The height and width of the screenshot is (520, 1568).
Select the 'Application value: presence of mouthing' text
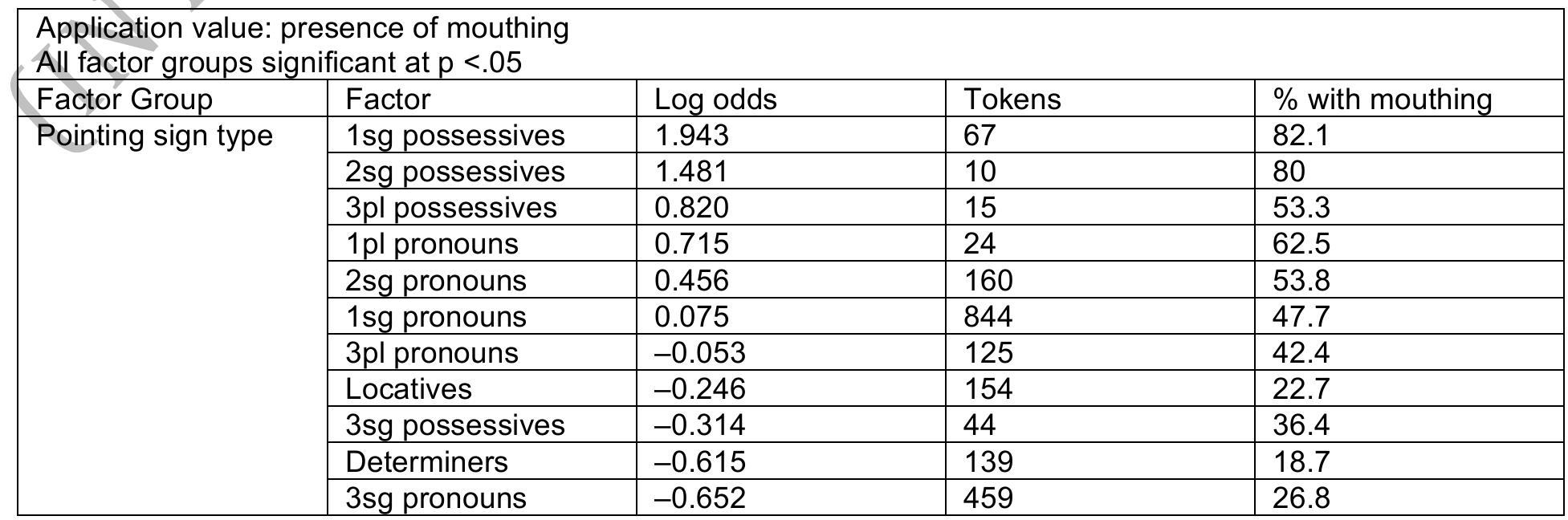[303, 28]
